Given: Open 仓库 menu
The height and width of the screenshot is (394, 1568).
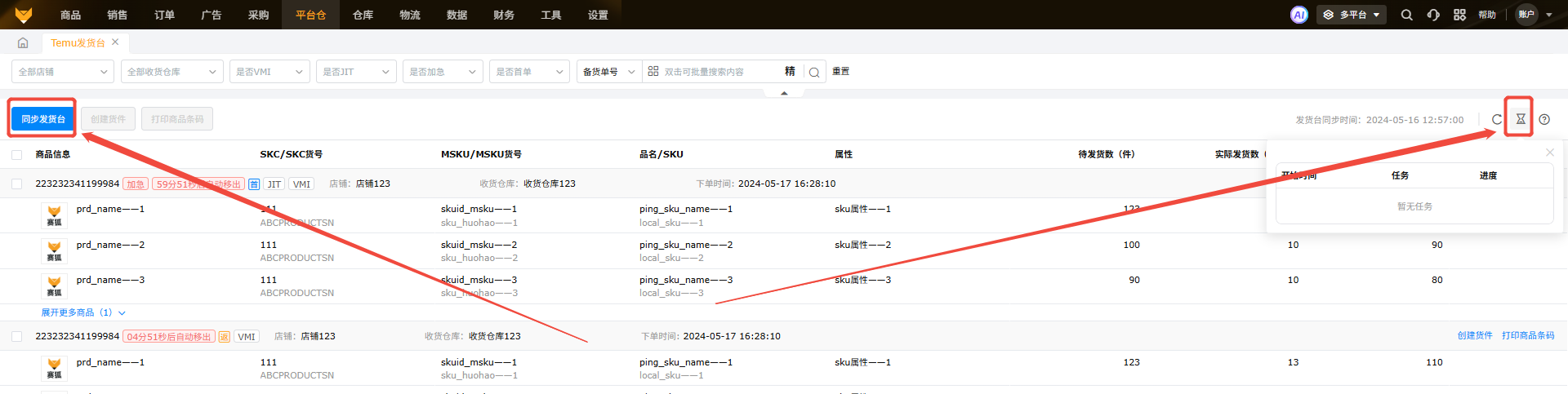Looking at the screenshot, I should pos(363,15).
